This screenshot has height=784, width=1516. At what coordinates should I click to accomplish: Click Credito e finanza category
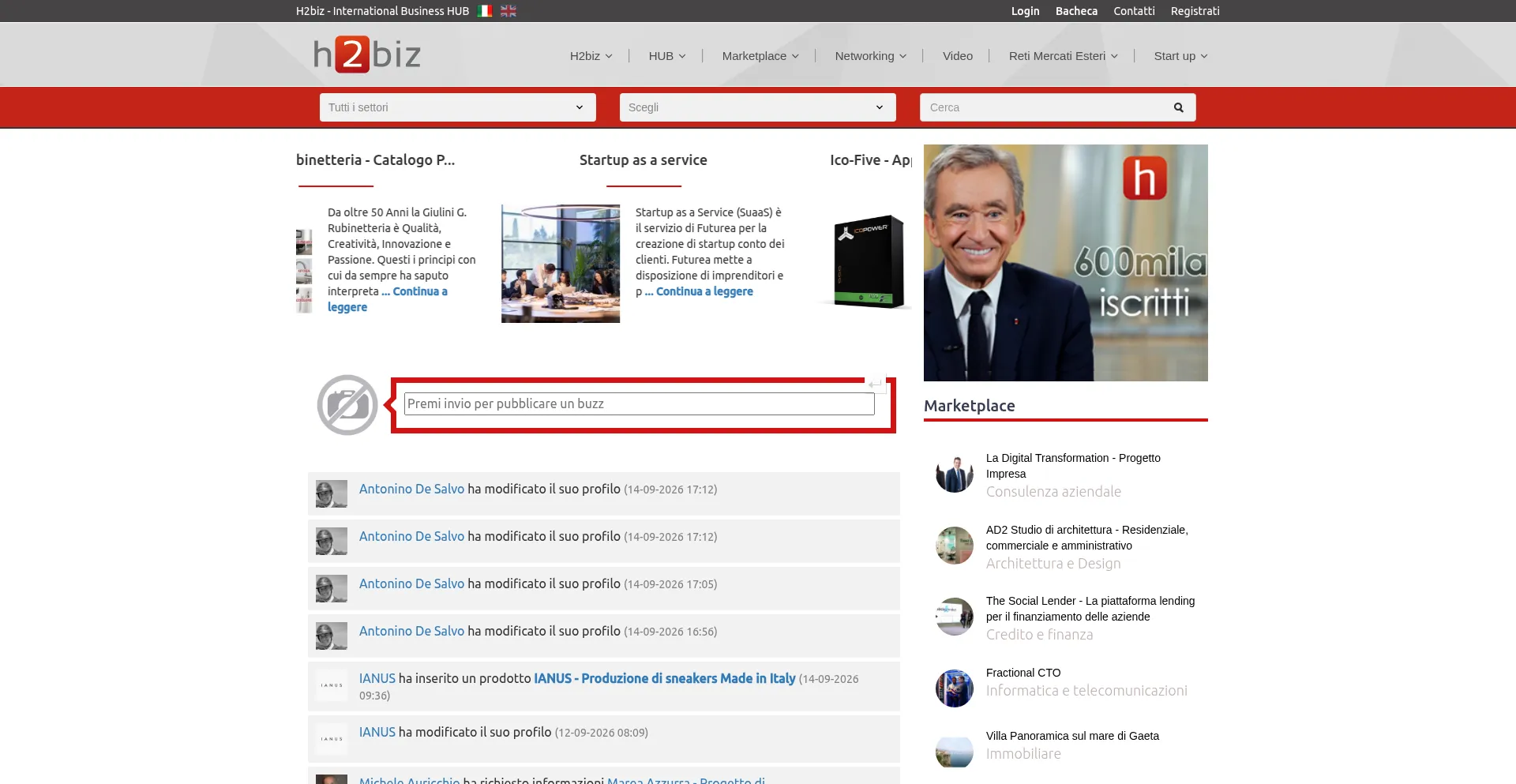pyautogui.click(x=1039, y=635)
